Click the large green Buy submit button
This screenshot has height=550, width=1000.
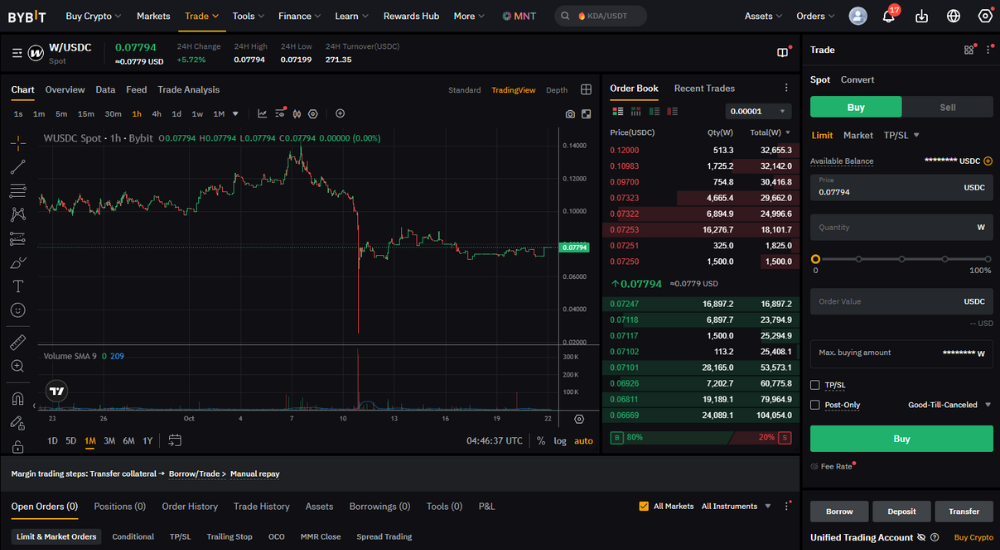point(901,439)
